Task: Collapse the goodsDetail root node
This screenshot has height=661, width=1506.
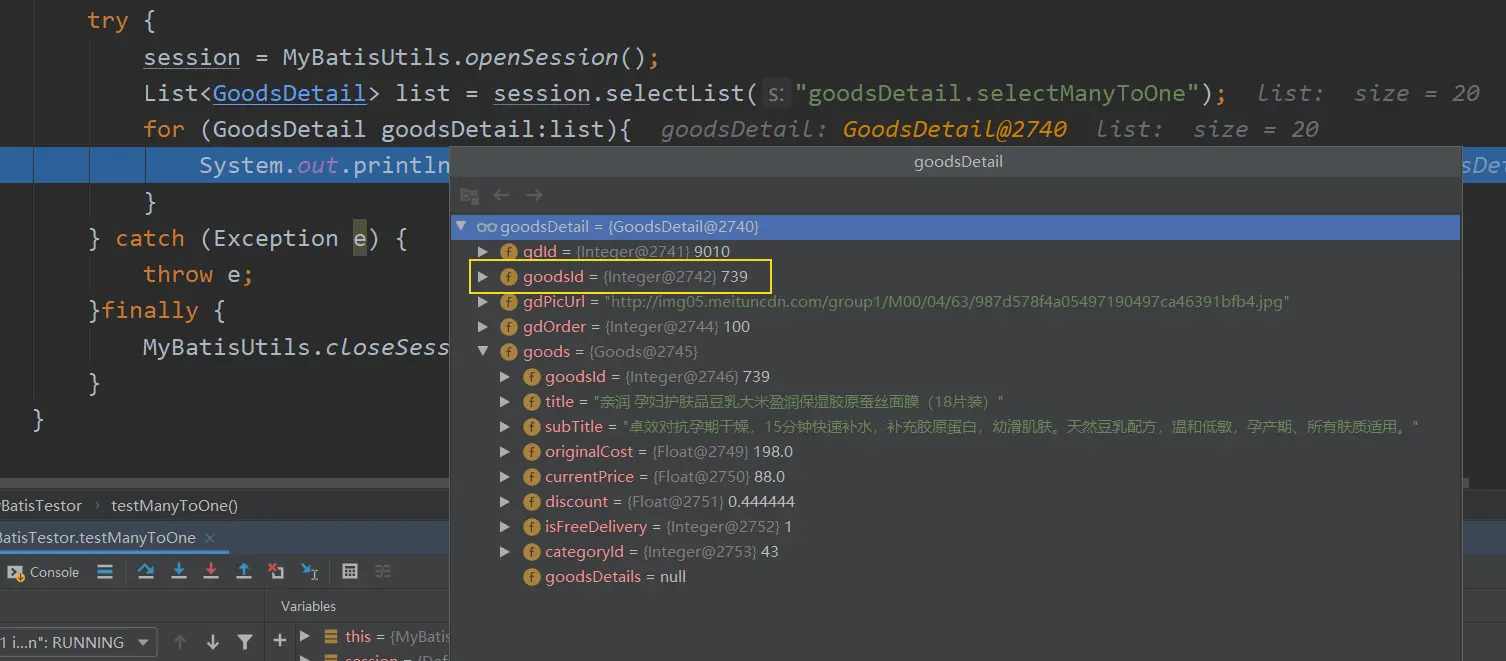Action: coord(461,227)
